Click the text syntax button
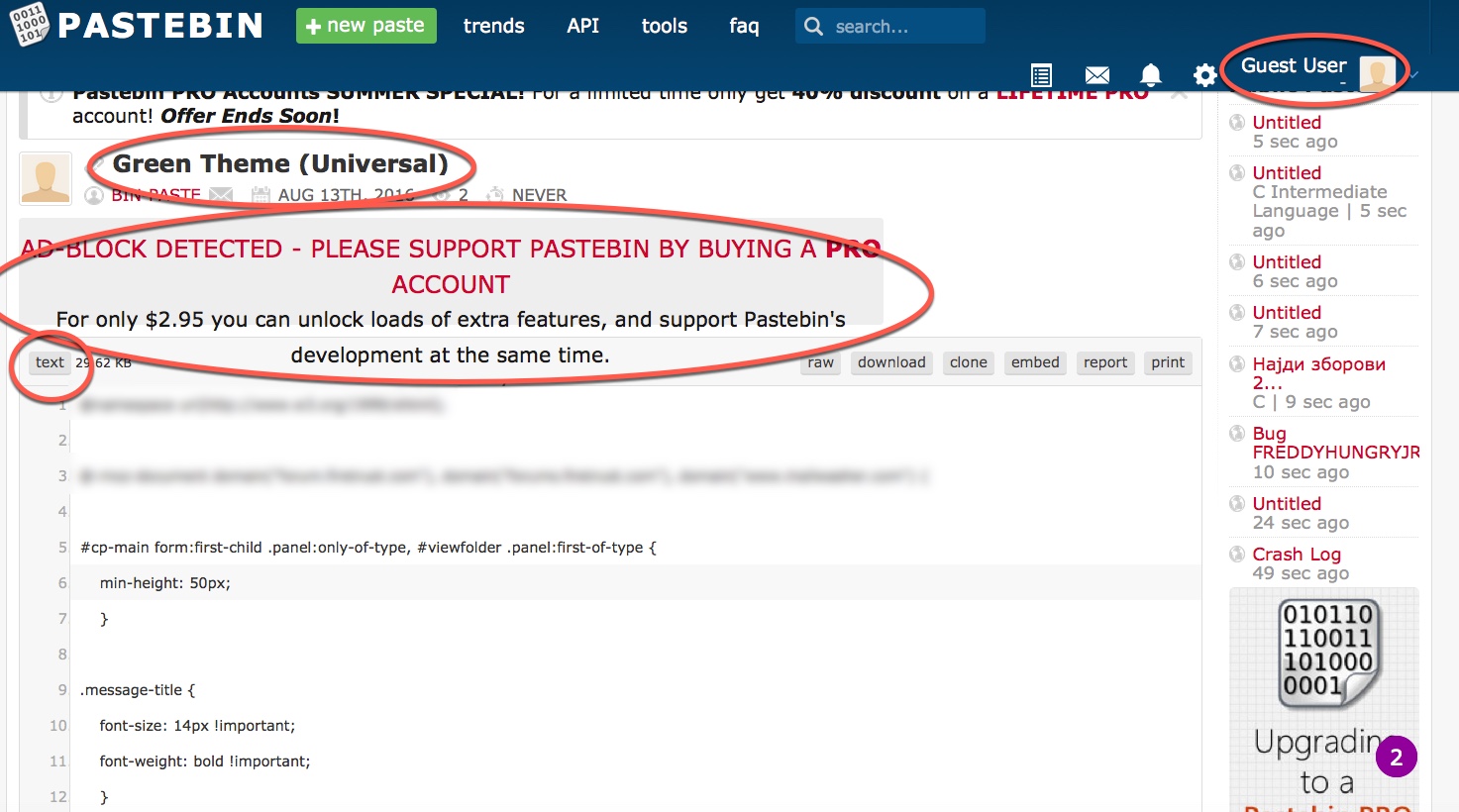 point(50,362)
